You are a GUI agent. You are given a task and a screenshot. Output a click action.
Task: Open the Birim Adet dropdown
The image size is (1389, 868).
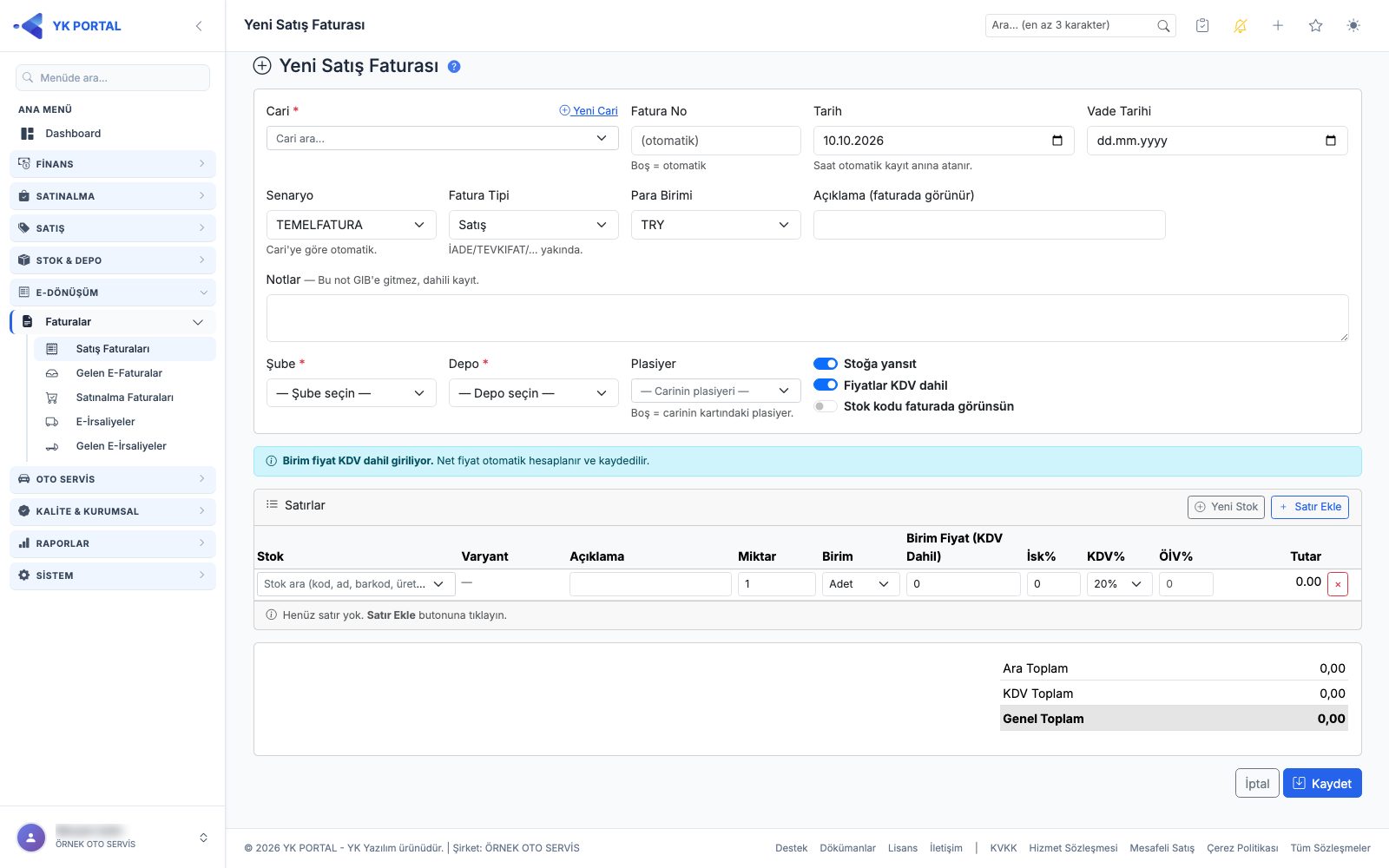pyautogui.click(x=860, y=584)
